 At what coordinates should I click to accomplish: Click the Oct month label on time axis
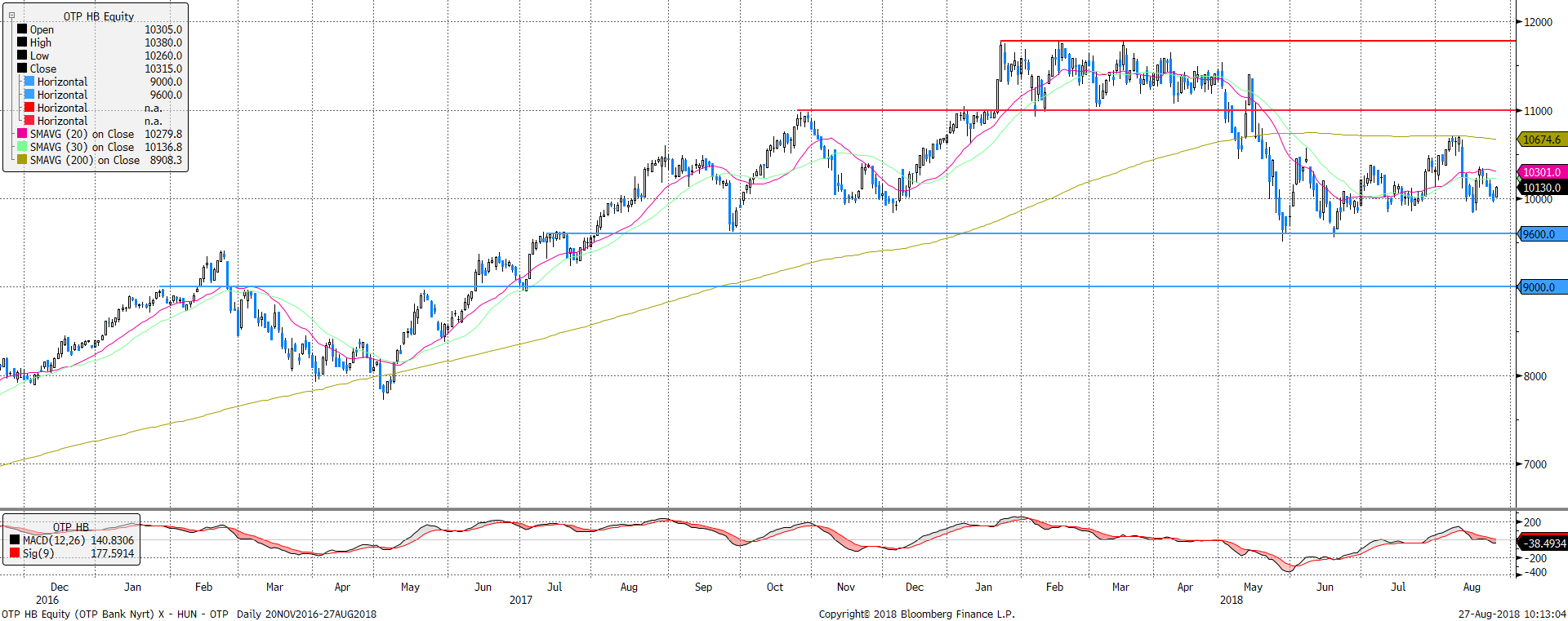(775, 587)
